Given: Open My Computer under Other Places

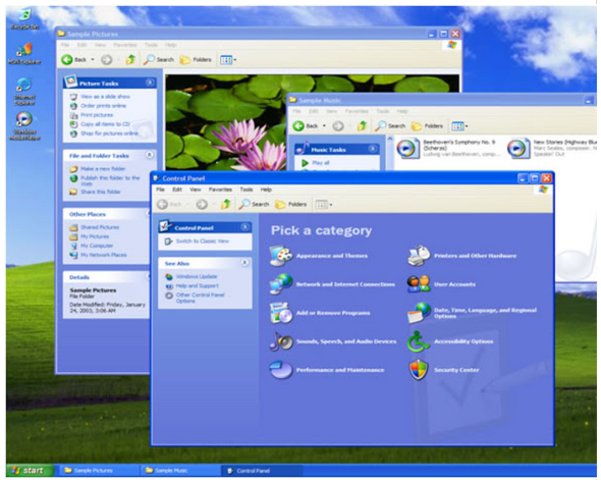Looking at the screenshot, I should tap(97, 246).
